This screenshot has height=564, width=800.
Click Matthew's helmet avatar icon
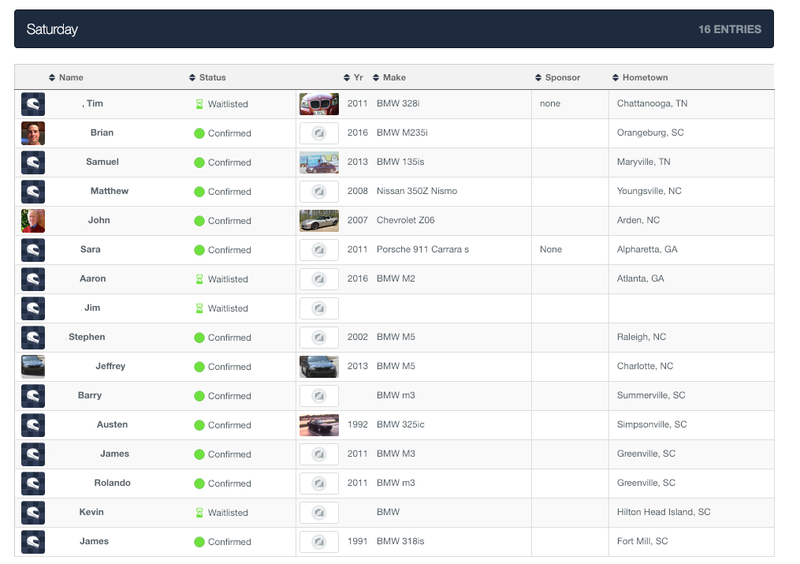point(33,192)
